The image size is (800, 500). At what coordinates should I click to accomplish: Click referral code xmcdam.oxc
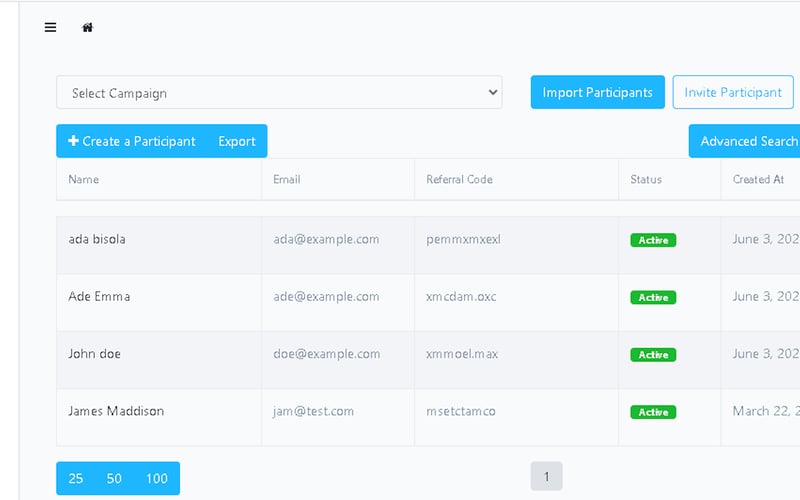coord(461,296)
